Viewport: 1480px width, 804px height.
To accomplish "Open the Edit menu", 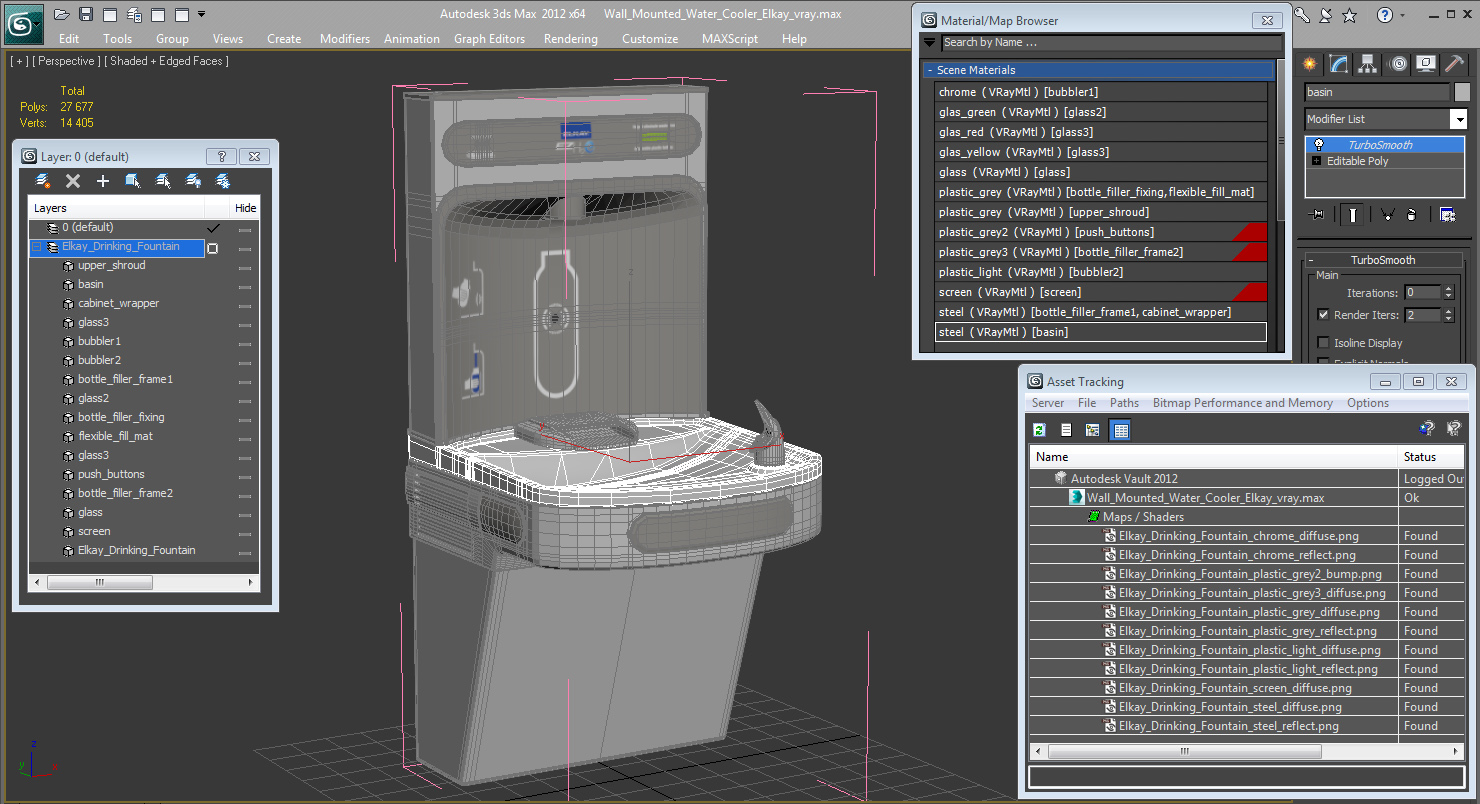I will pos(69,39).
